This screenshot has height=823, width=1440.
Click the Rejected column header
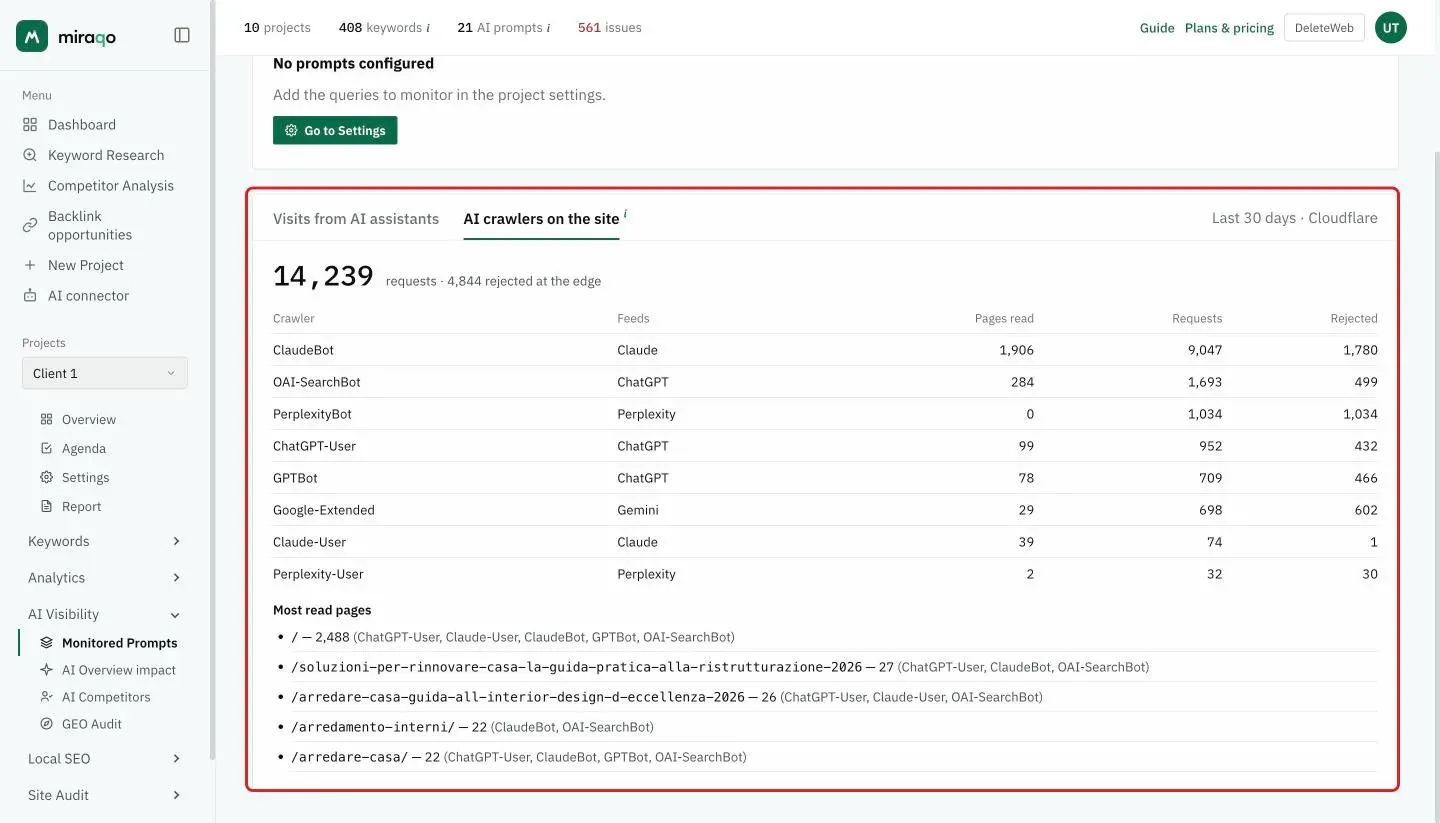[x=1354, y=318]
